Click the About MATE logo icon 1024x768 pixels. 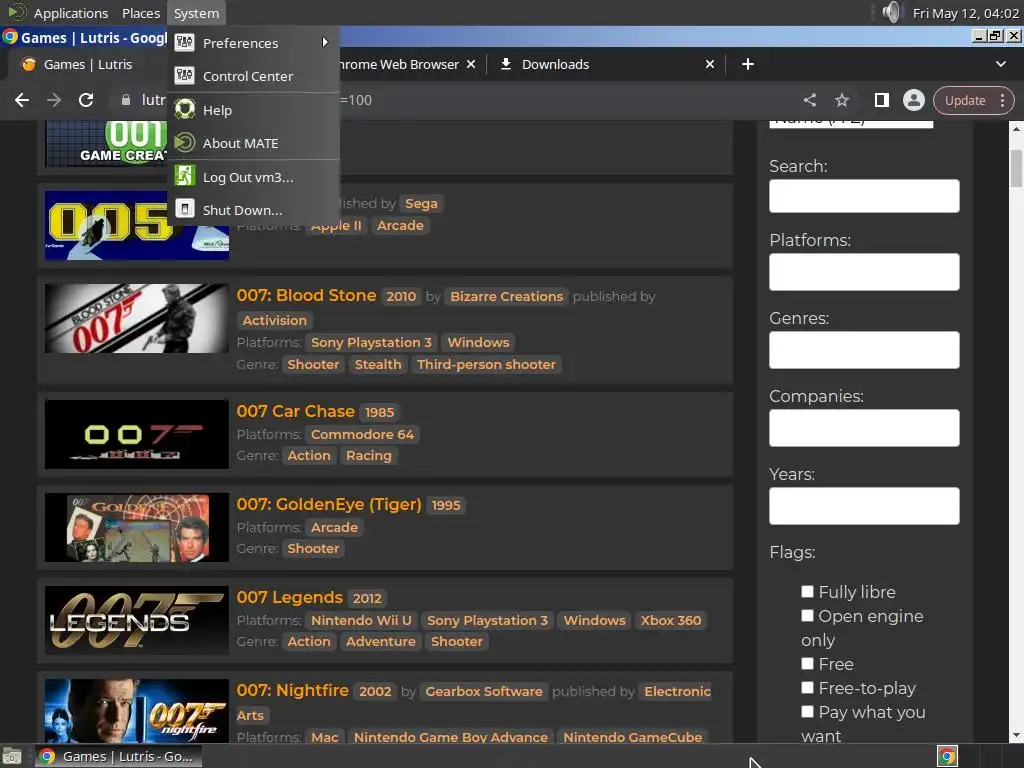185,143
